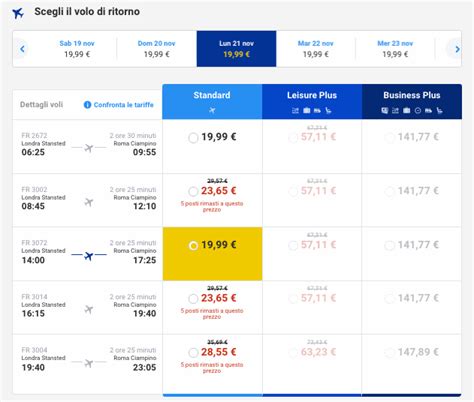Click arrival time 17:25
Screen dimensions: 474x402
[x=144, y=260]
